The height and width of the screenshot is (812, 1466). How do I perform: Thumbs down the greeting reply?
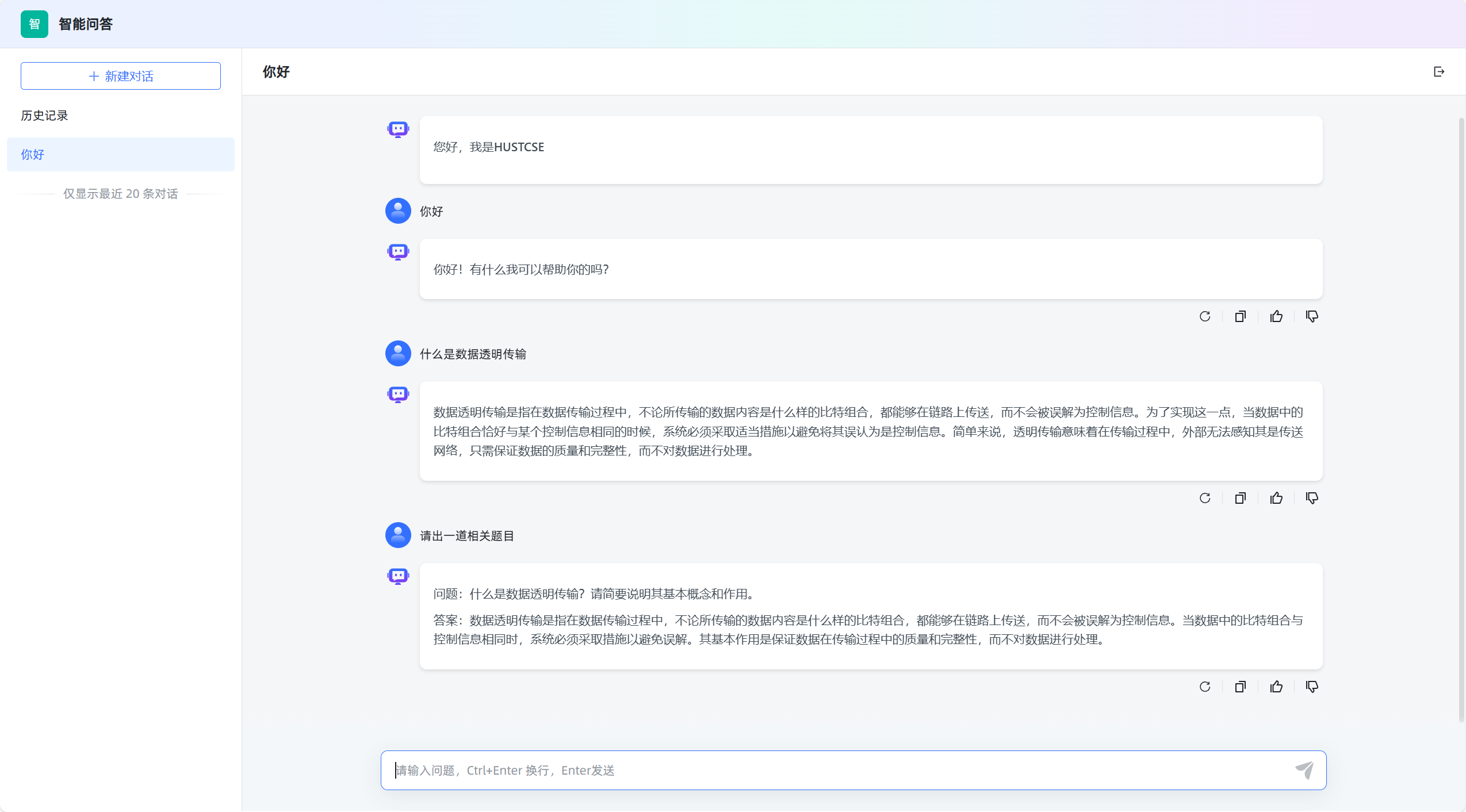click(1312, 316)
